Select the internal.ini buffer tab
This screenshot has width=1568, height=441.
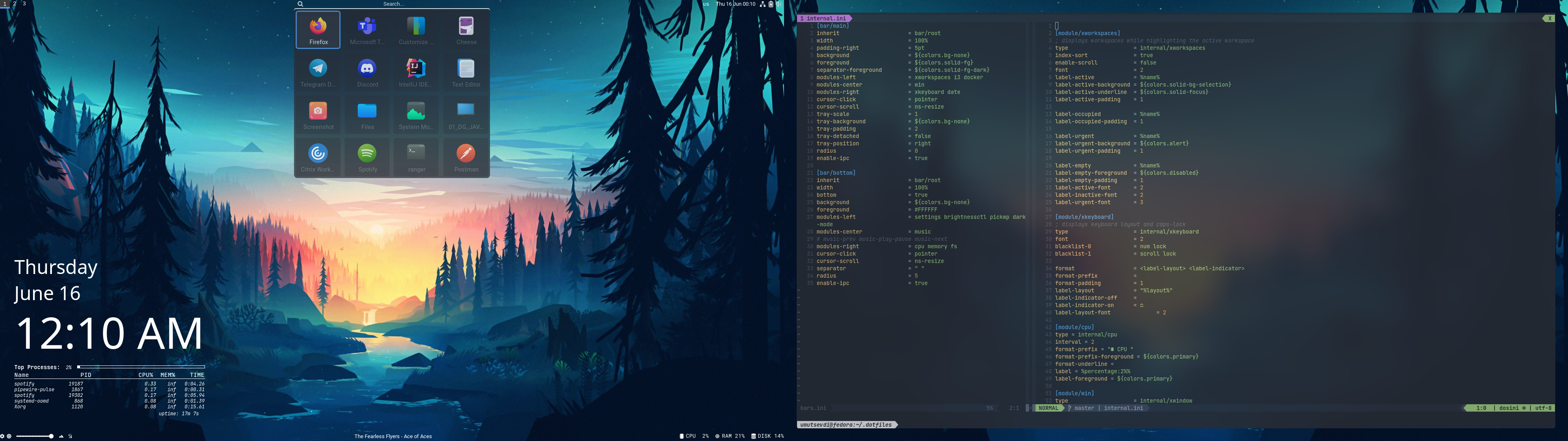tap(825, 18)
